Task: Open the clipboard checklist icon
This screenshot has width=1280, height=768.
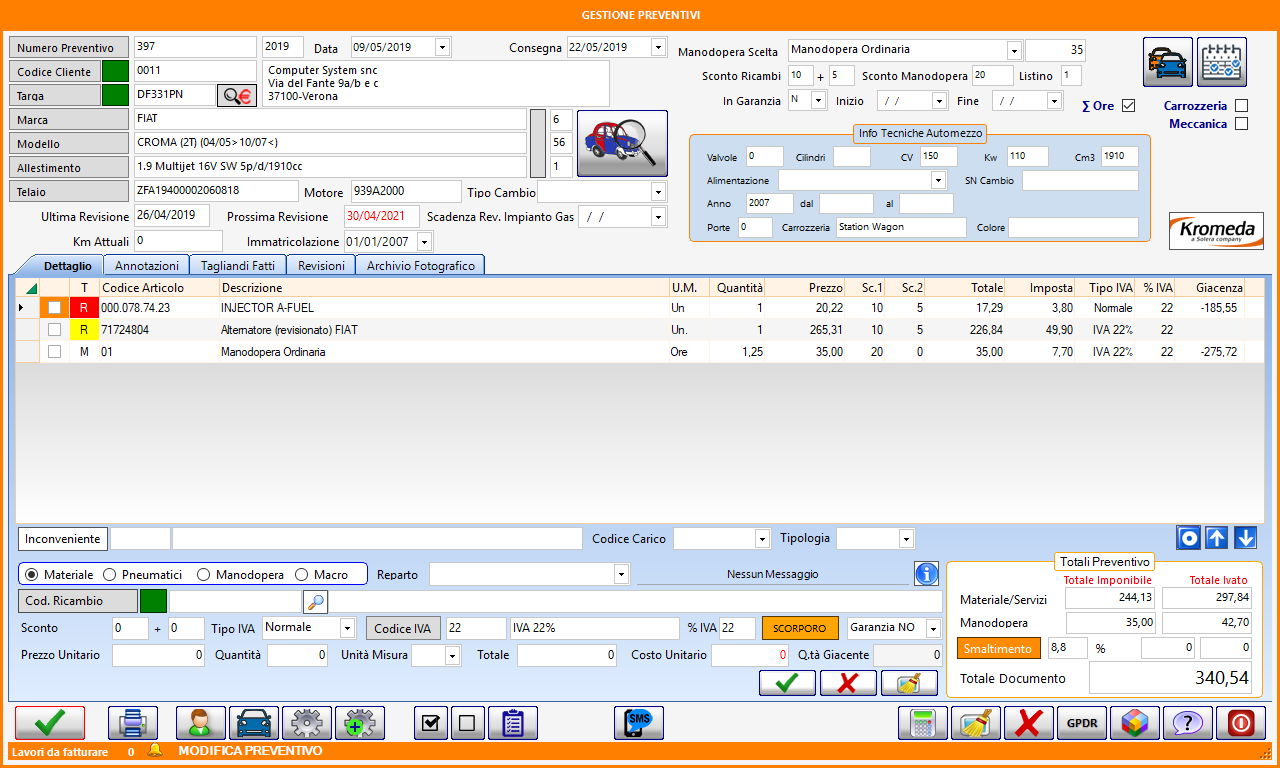Action: pos(513,722)
